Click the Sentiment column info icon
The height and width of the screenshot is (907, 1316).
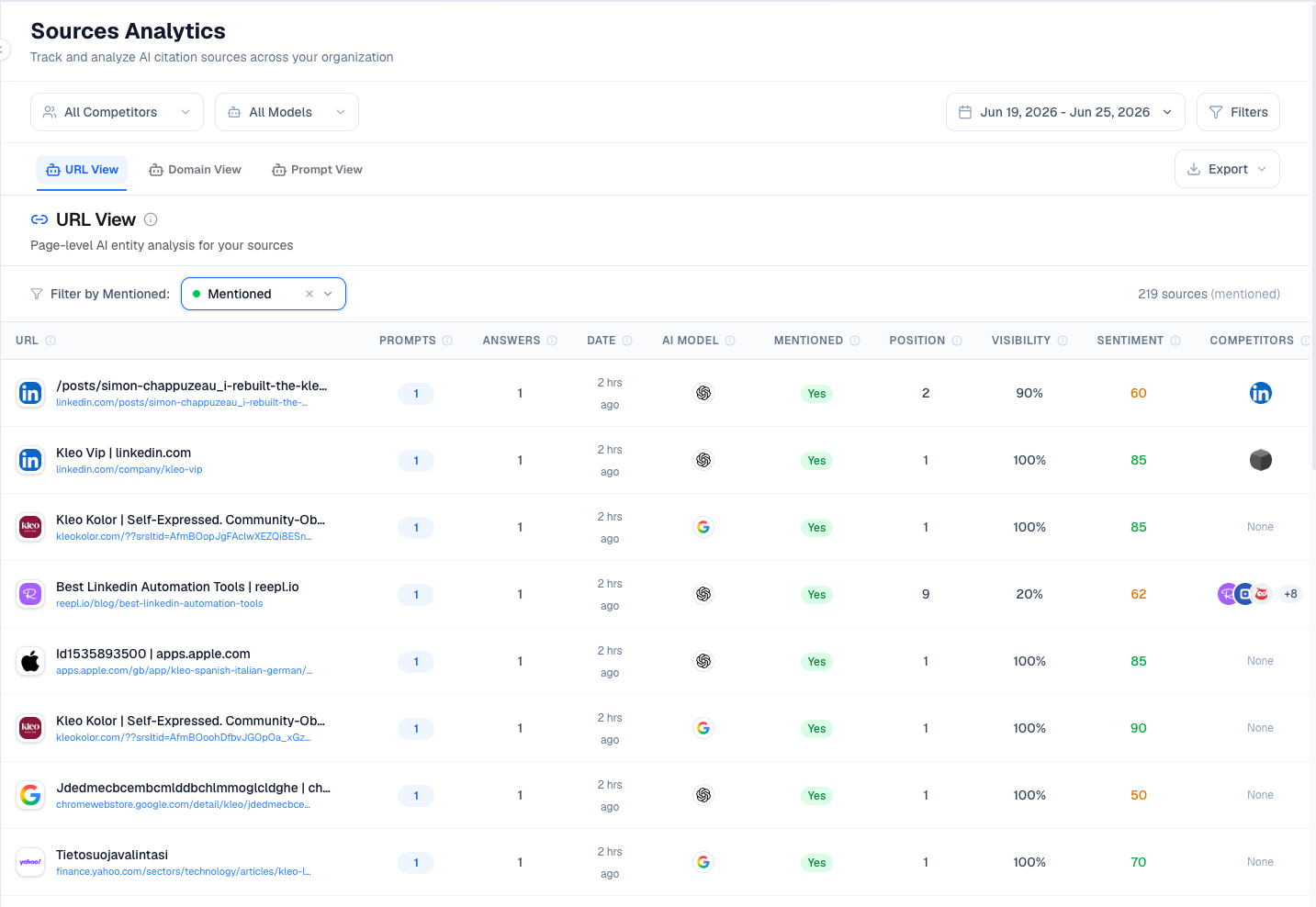coord(1175,341)
